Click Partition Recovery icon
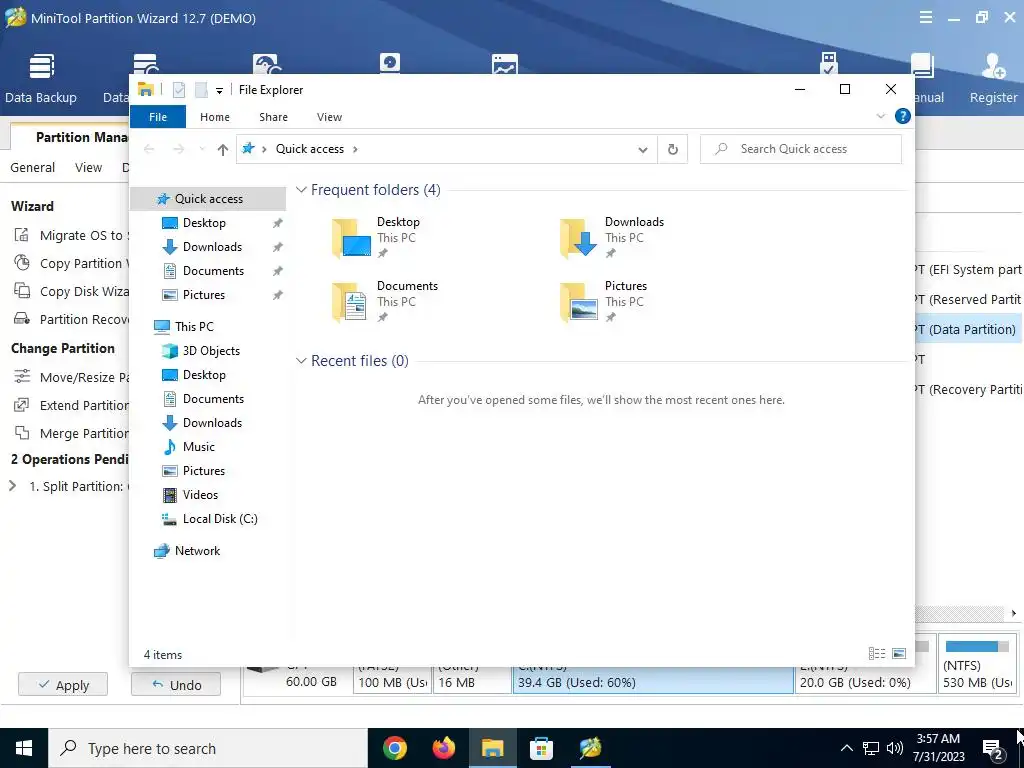Image resolution: width=1024 pixels, height=768 pixels. 22,319
